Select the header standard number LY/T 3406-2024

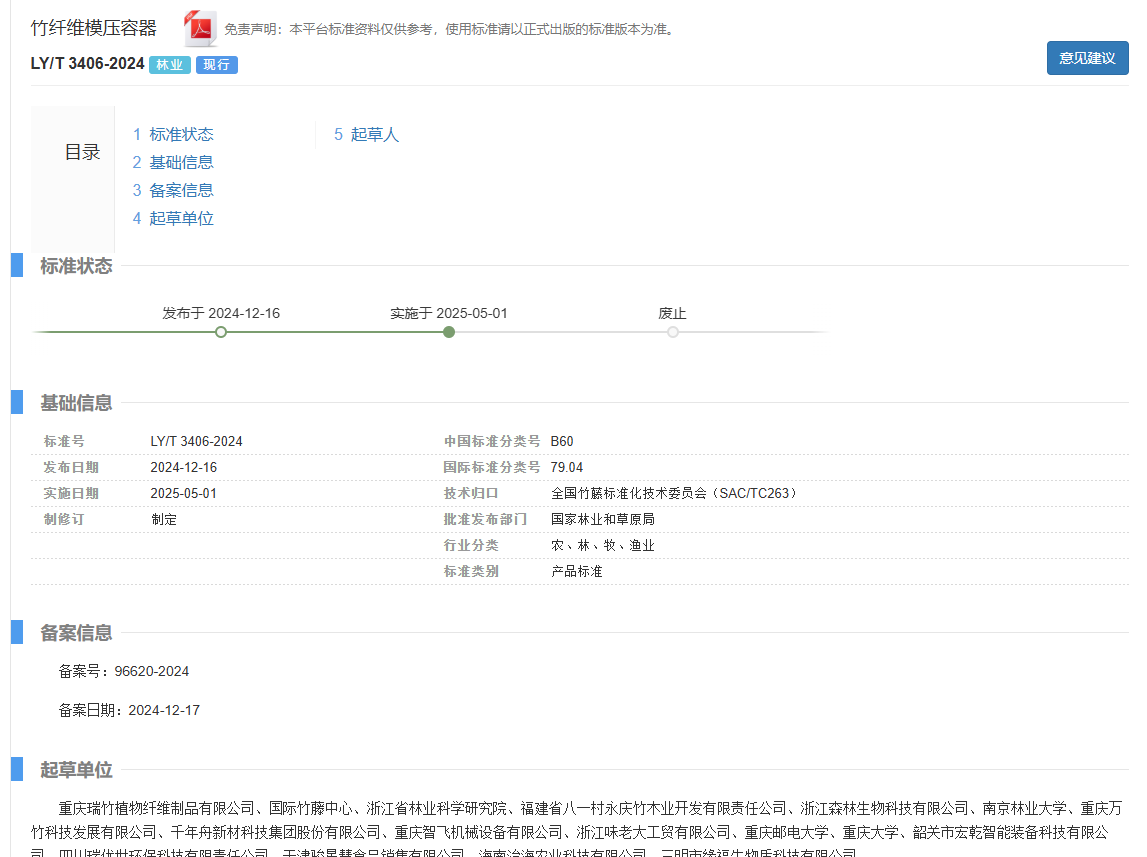[88, 64]
